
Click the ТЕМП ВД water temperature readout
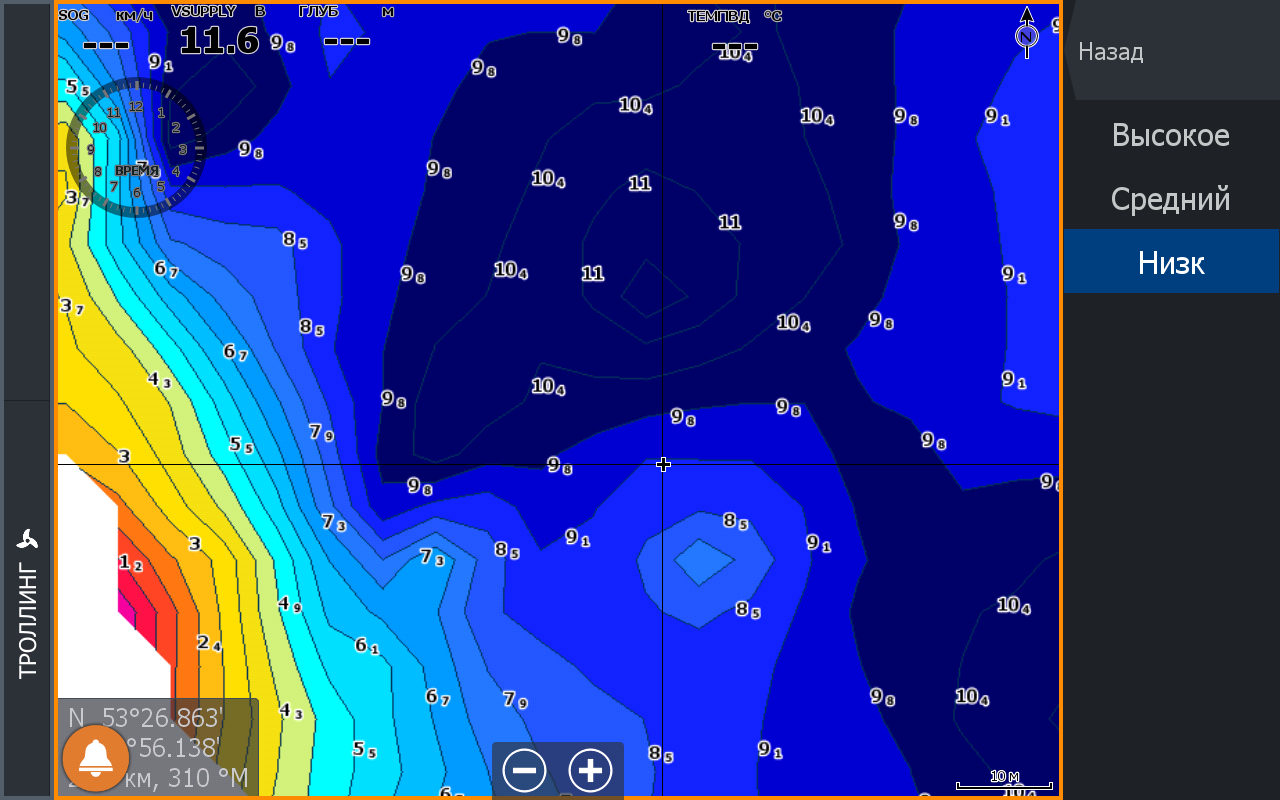click(x=734, y=32)
